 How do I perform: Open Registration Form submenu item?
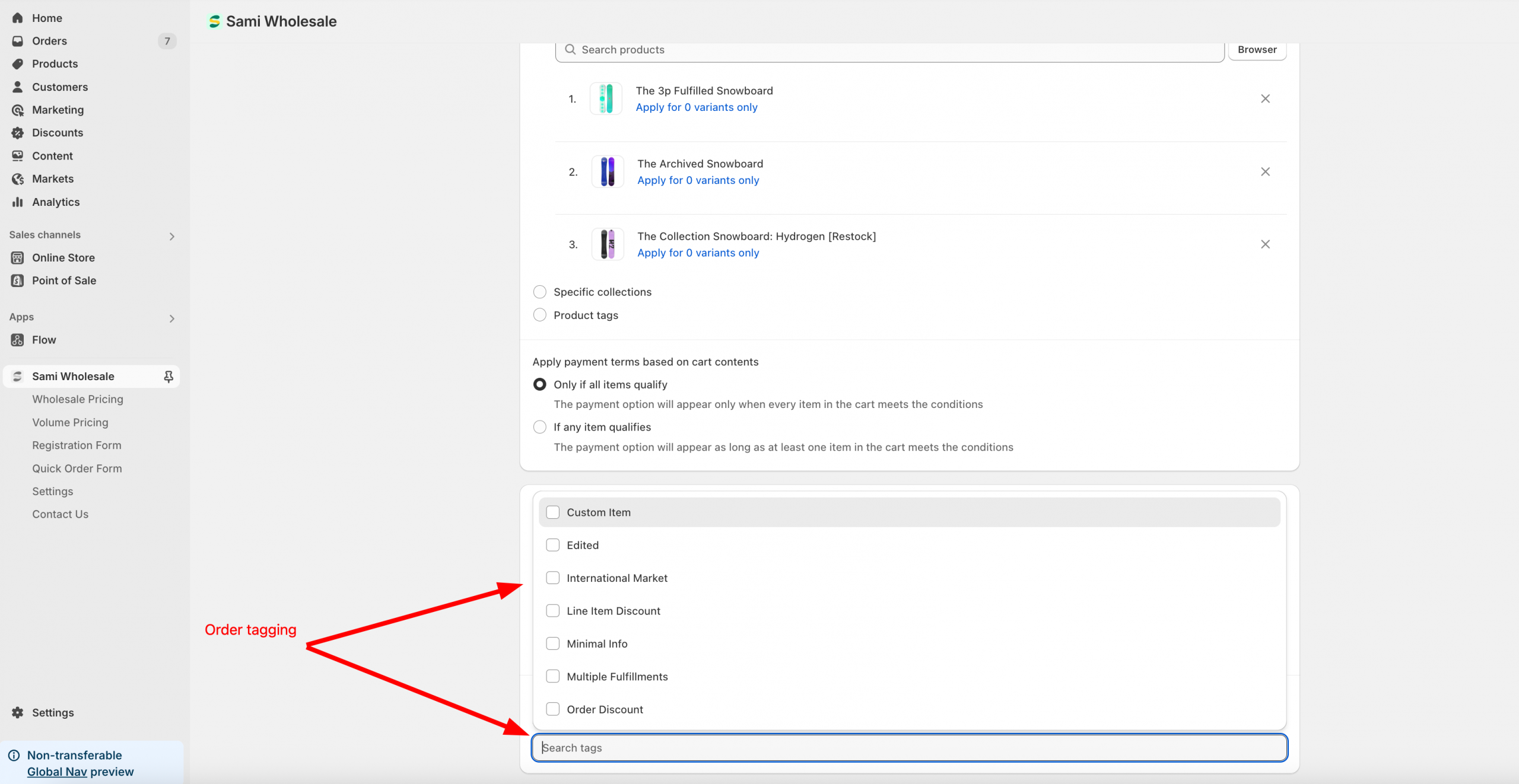[77, 445]
